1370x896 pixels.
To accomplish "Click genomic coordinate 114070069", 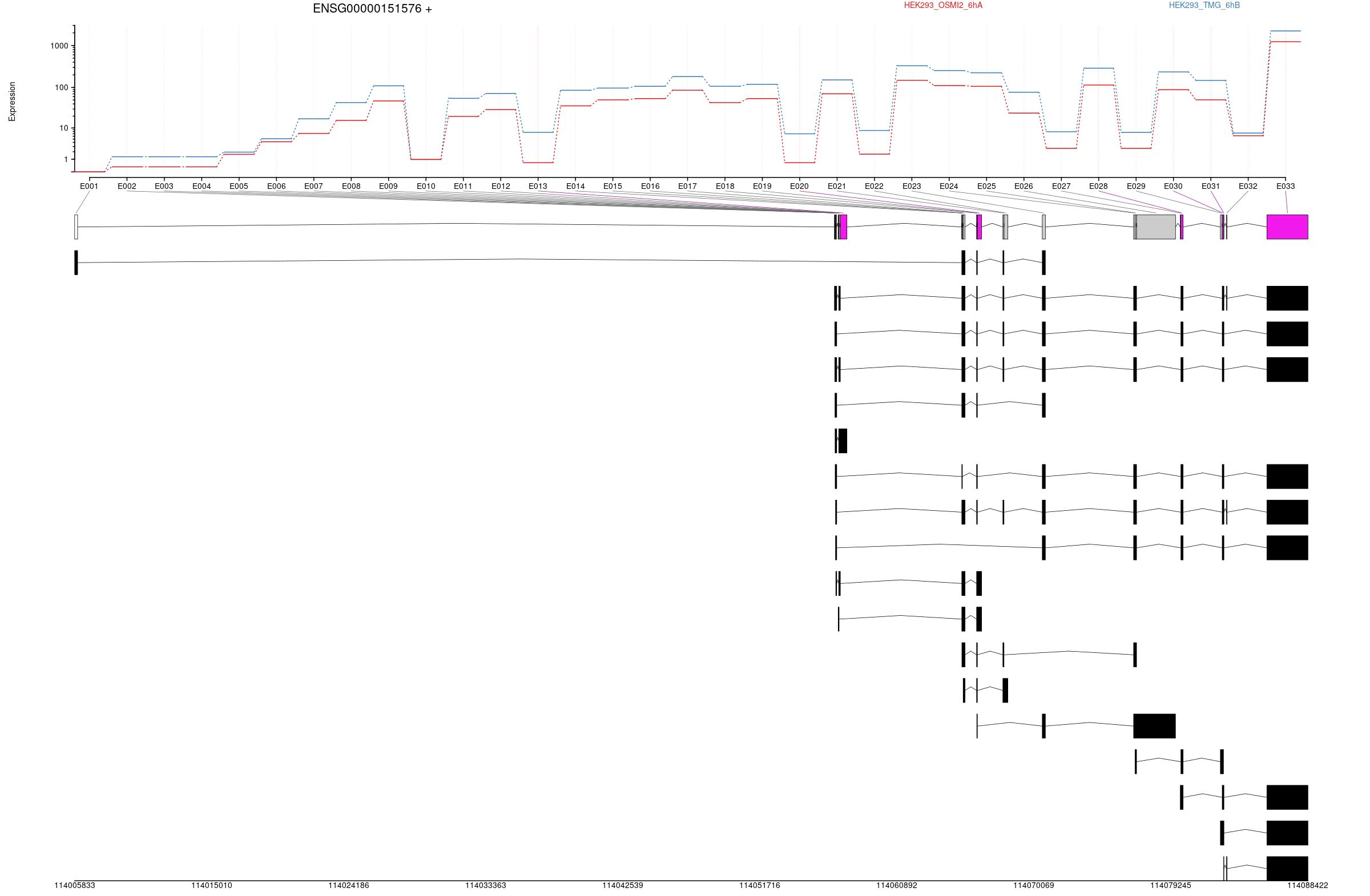I will tap(1034, 885).
